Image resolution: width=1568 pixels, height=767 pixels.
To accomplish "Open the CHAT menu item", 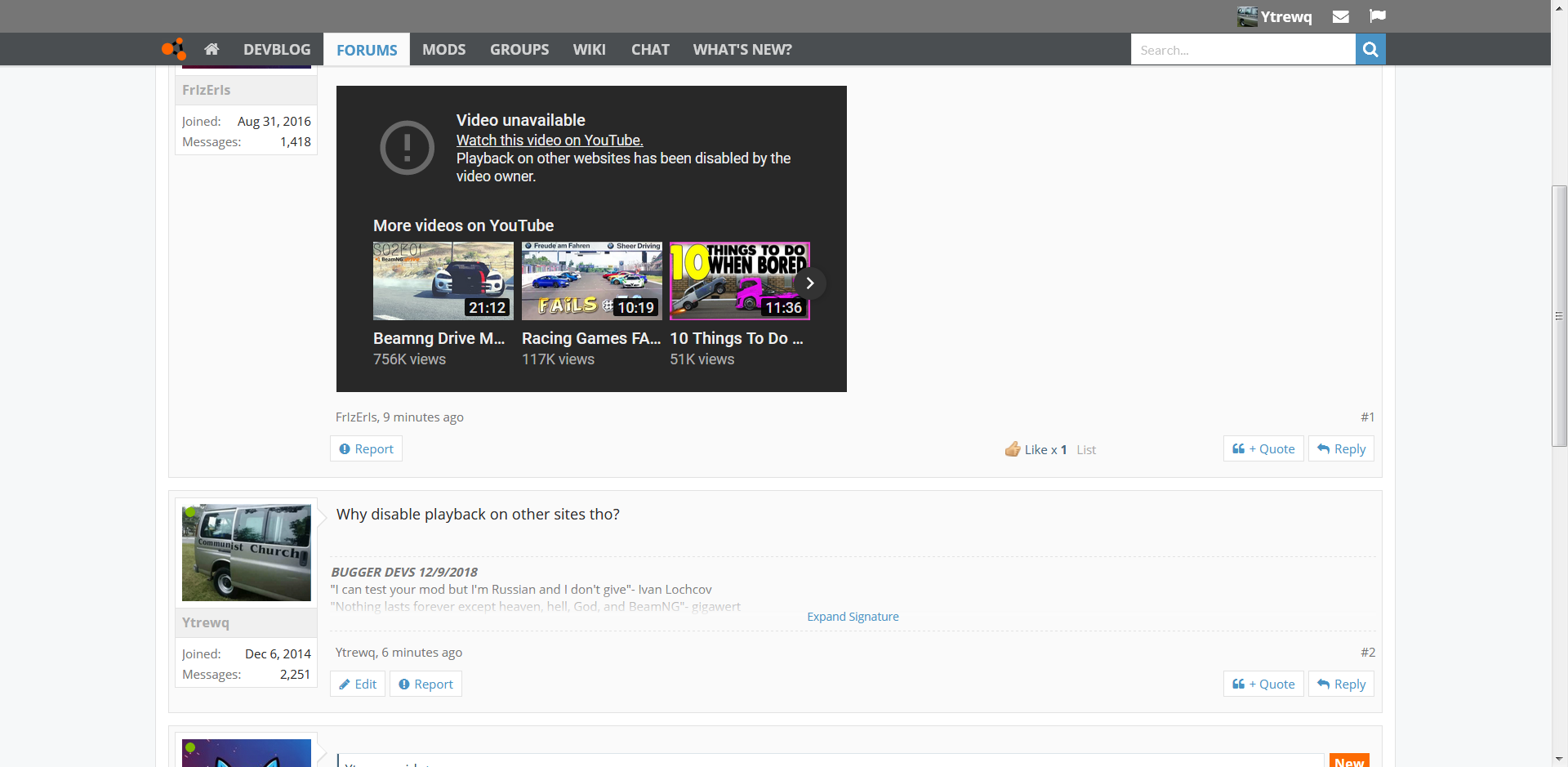I will pyautogui.click(x=650, y=49).
